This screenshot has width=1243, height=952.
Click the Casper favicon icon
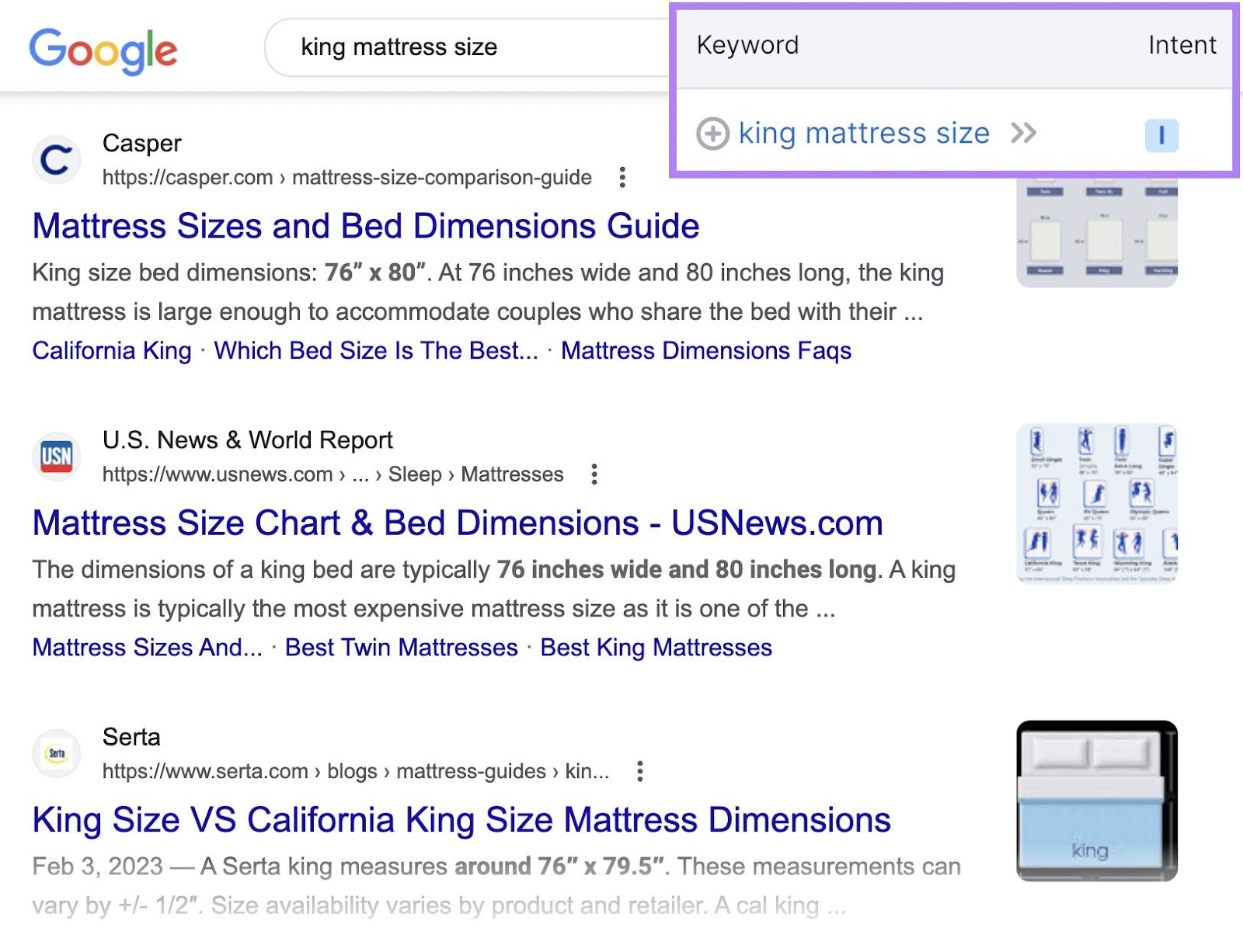(x=57, y=160)
